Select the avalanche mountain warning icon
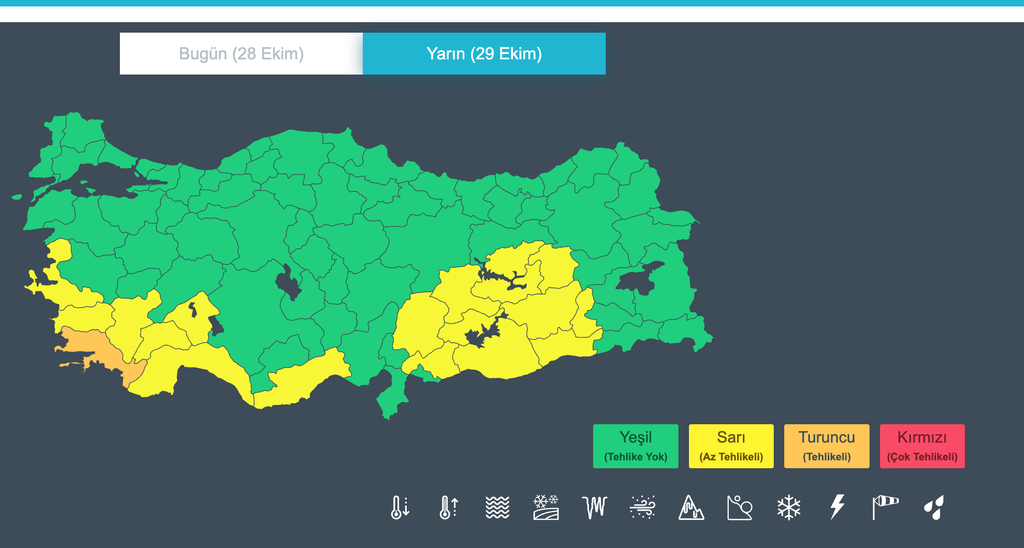The image size is (1024, 548). point(691,508)
